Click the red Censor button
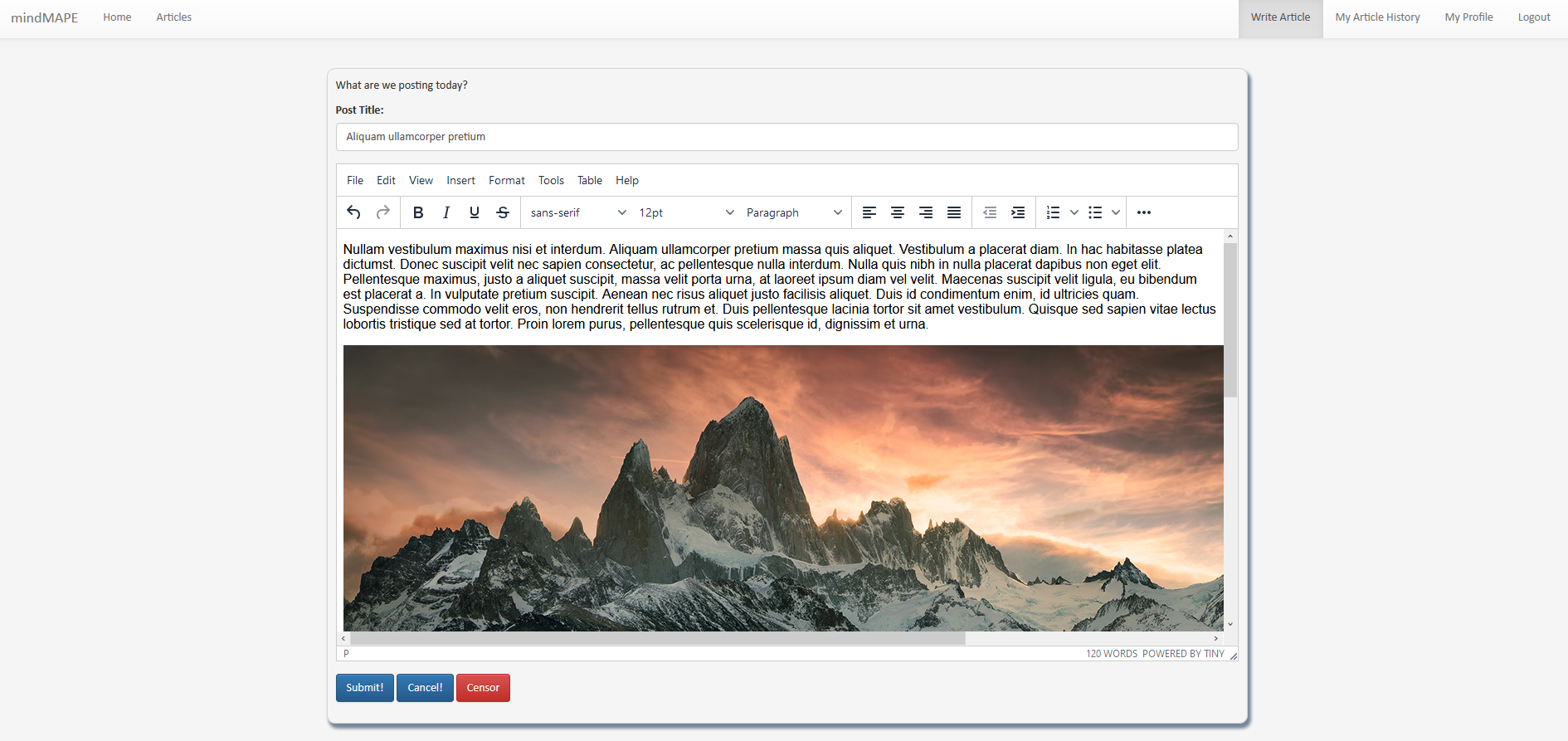Image resolution: width=1568 pixels, height=741 pixels. [483, 688]
